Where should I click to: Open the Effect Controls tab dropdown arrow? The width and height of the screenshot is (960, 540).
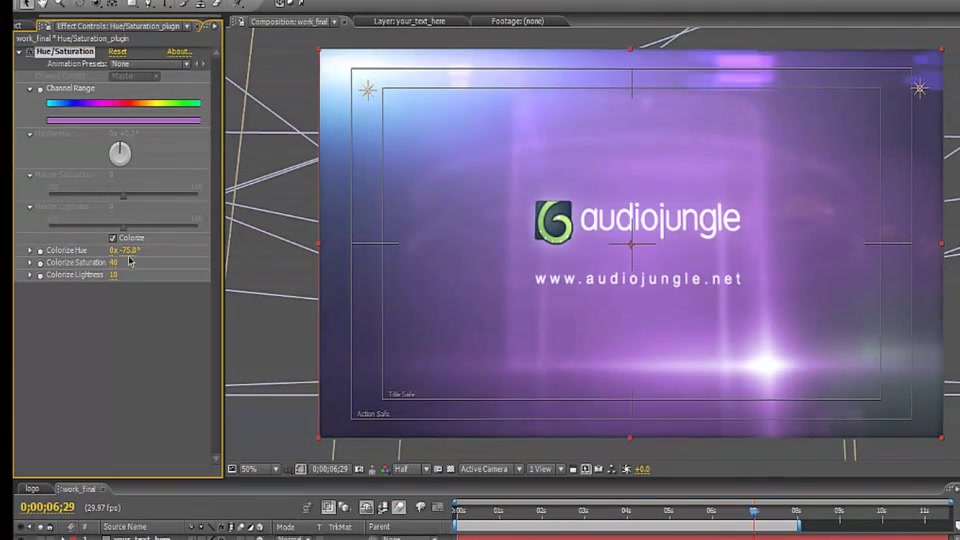coord(187,26)
